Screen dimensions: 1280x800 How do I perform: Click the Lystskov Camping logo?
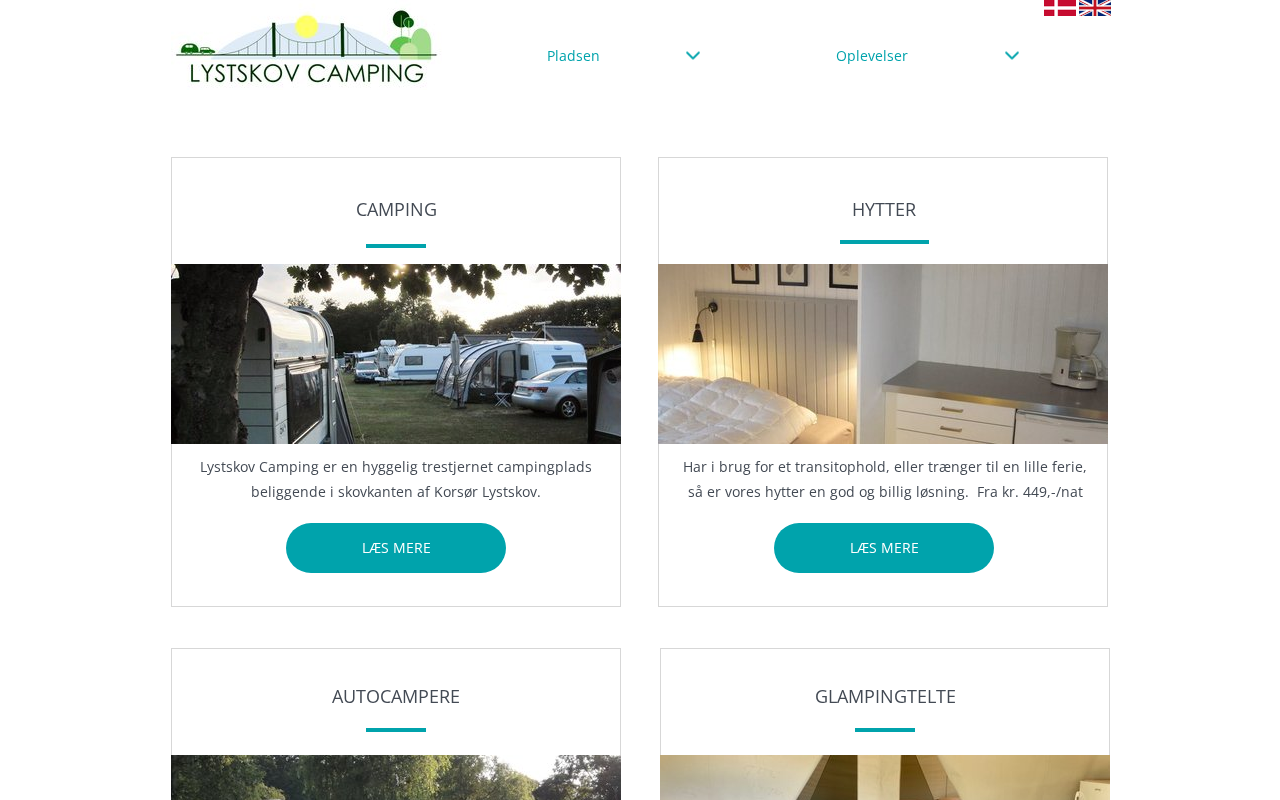[306, 47]
